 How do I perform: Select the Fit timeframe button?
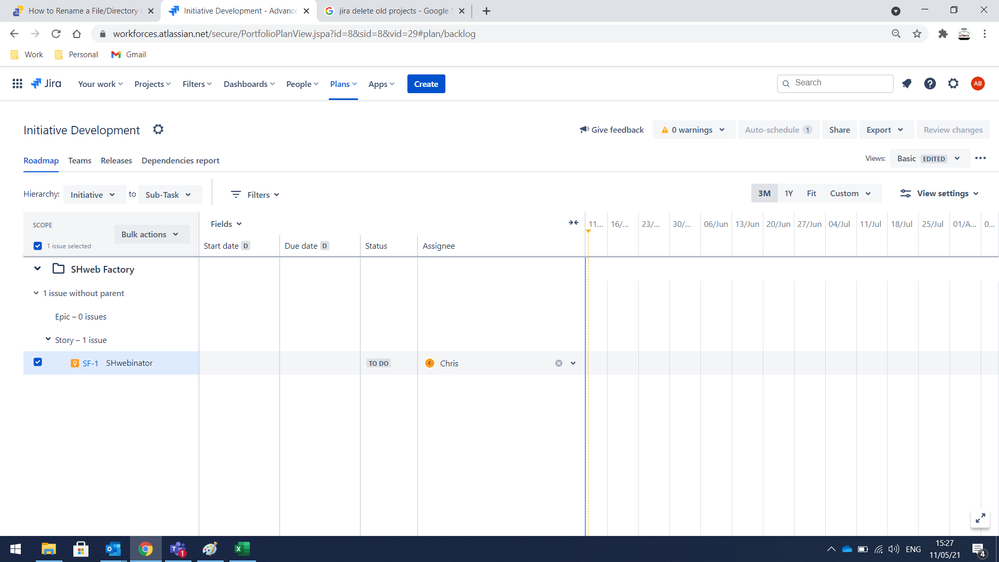pyautogui.click(x=811, y=193)
